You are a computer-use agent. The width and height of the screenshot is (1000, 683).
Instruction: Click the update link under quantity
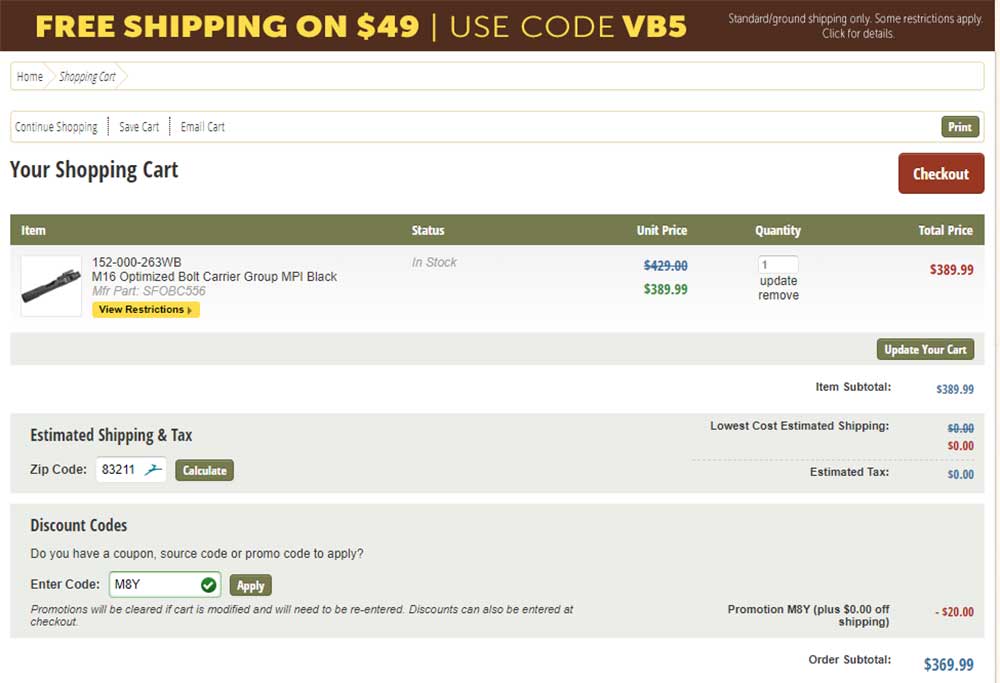coord(778,281)
